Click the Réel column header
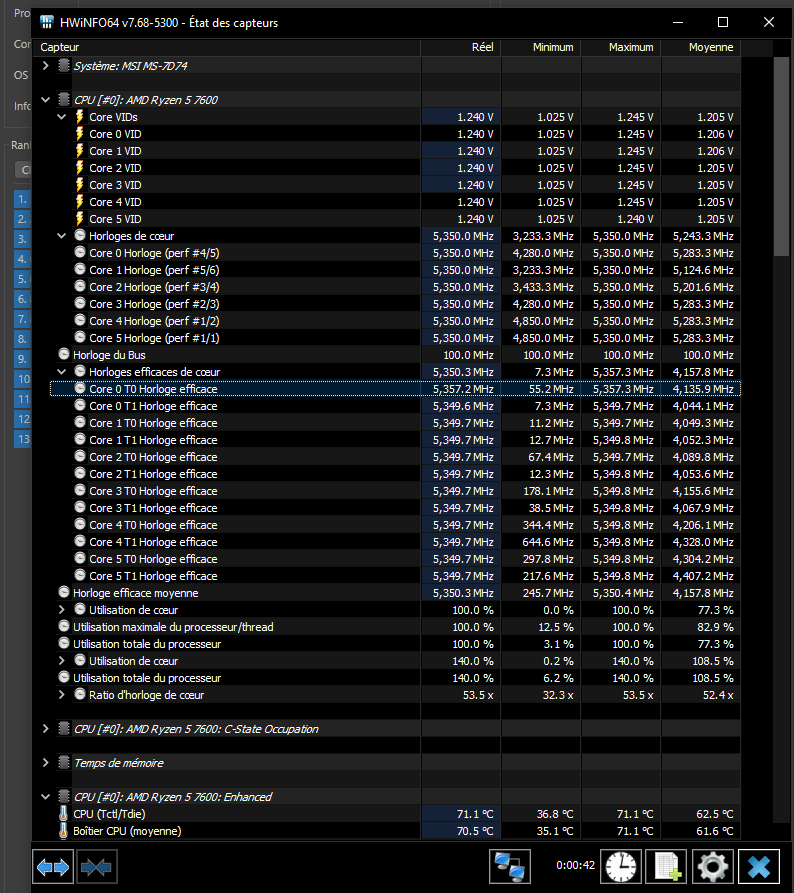Screen dimensions: 794x893 [x=461, y=47]
